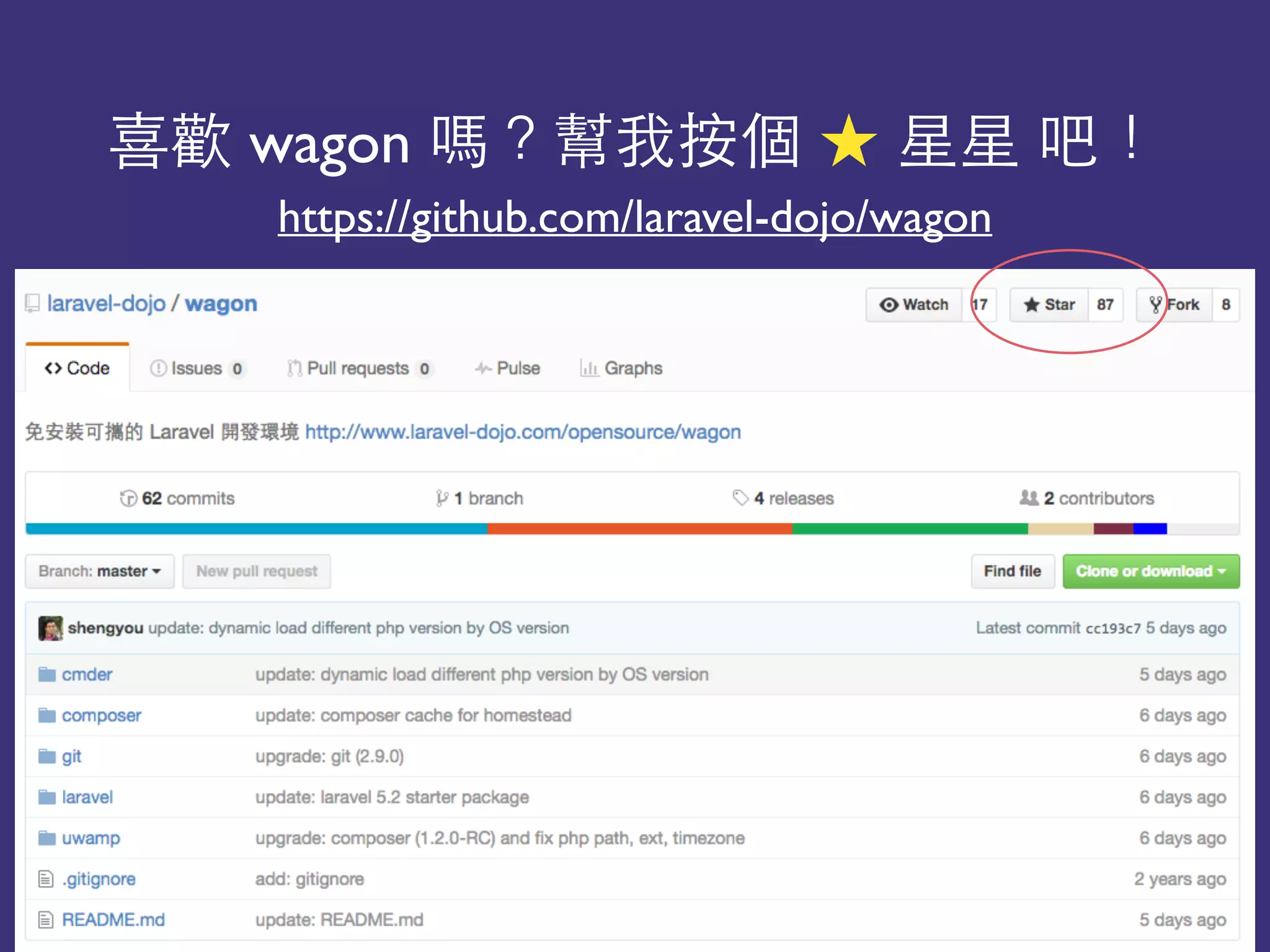Click the cmder folder icon

pos(47,674)
